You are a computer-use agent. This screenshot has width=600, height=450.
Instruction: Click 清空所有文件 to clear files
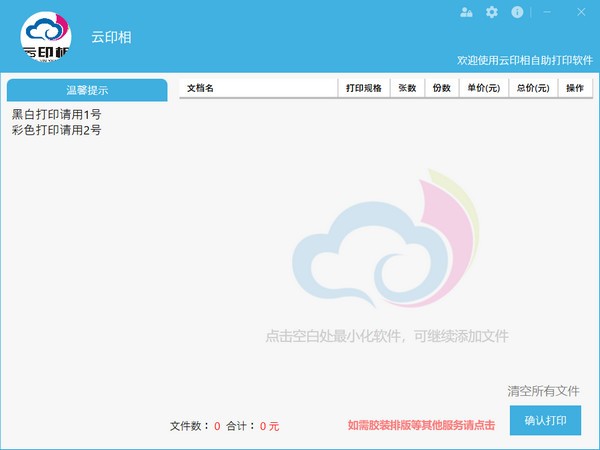(543, 391)
